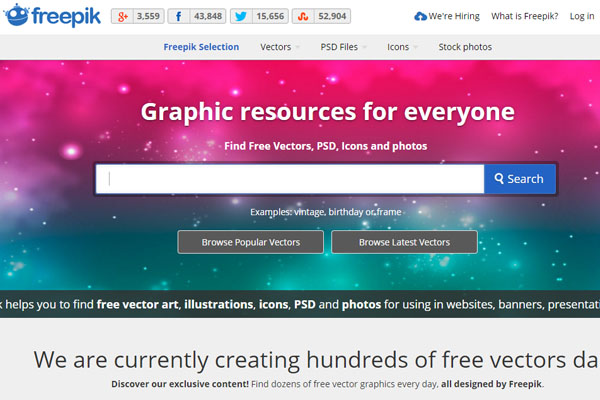
Task: Open the PSD Files menu
Action: coord(339,47)
